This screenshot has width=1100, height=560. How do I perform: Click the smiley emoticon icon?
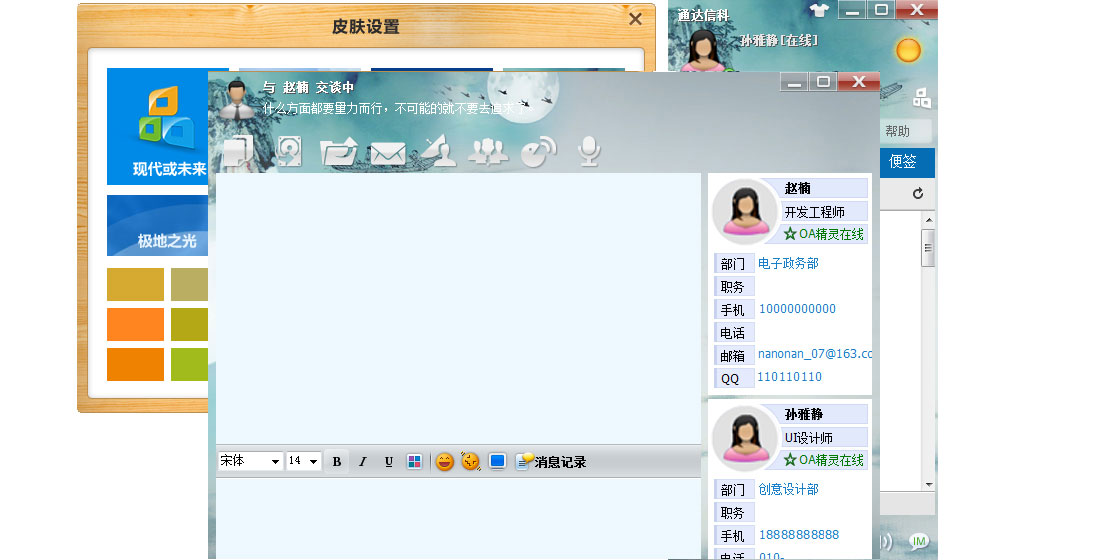[x=444, y=461]
